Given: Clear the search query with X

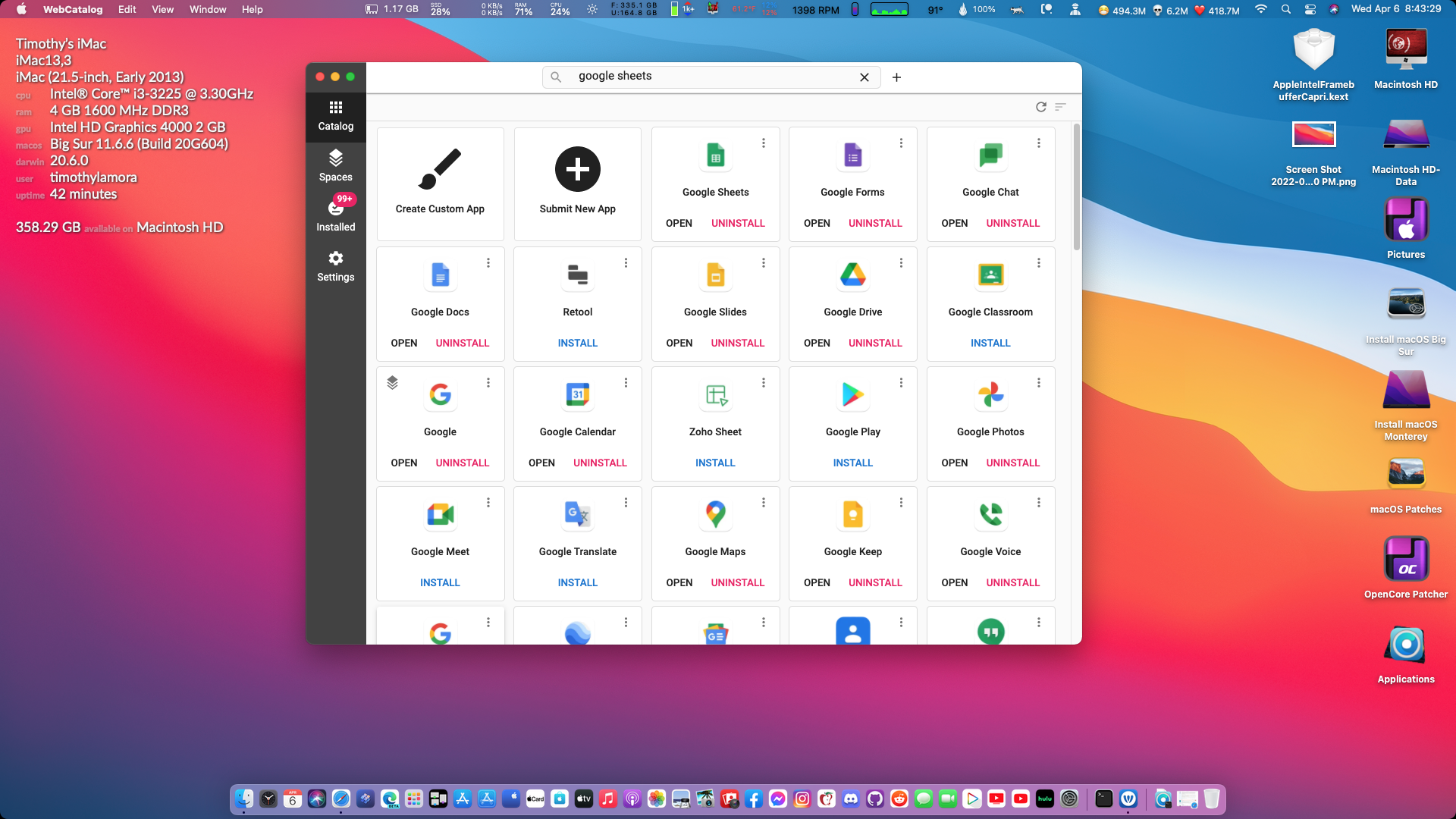Looking at the screenshot, I should coord(864,77).
